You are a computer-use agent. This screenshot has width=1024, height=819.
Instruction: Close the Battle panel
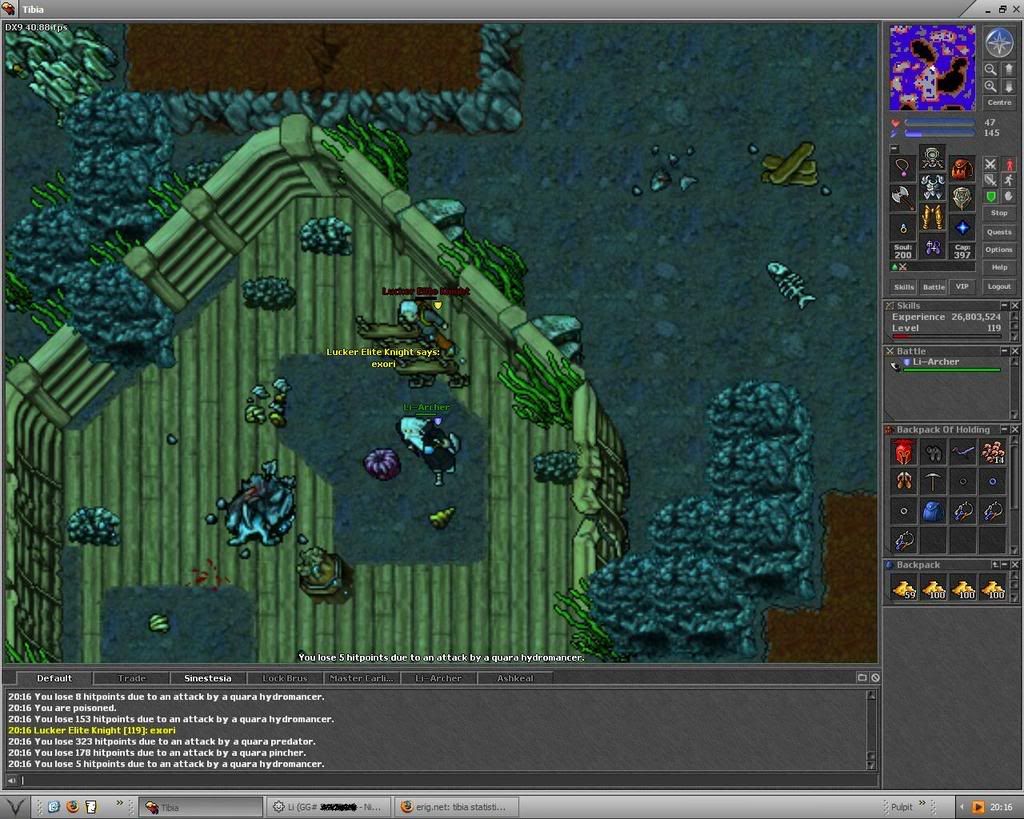pos(1015,351)
